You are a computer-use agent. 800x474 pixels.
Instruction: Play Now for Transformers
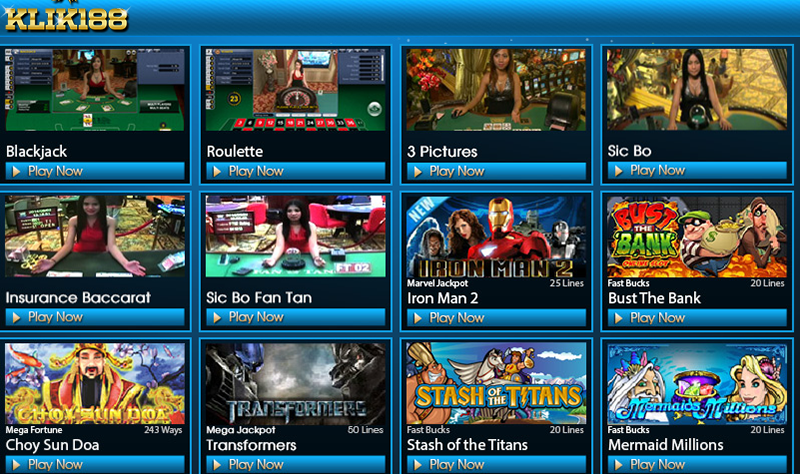[295, 465]
